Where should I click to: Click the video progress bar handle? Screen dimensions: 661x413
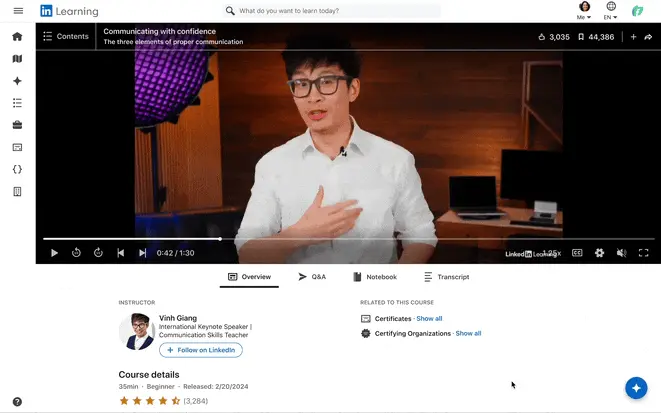point(220,239)
